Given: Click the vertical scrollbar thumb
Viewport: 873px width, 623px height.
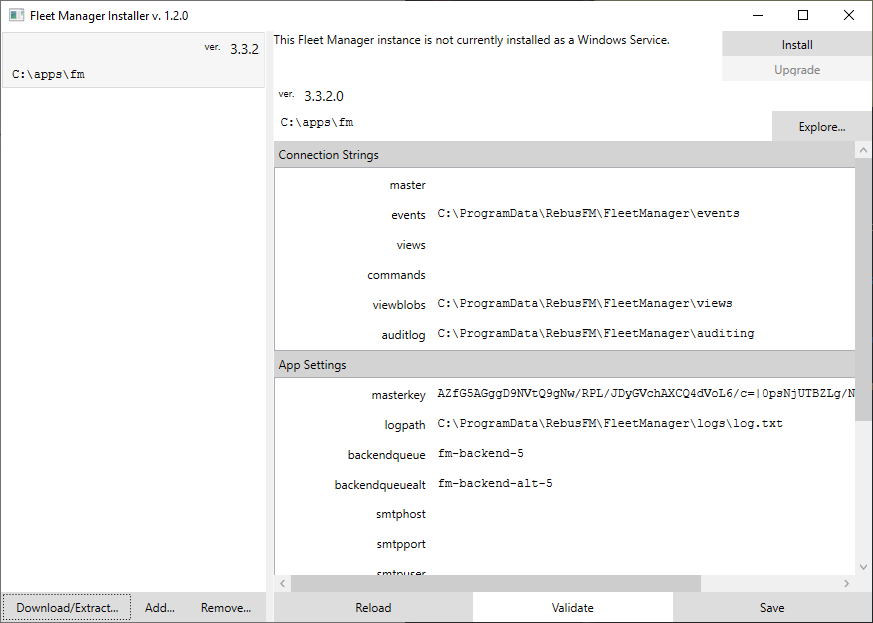Looking at the screenshot, I should 863,290.
